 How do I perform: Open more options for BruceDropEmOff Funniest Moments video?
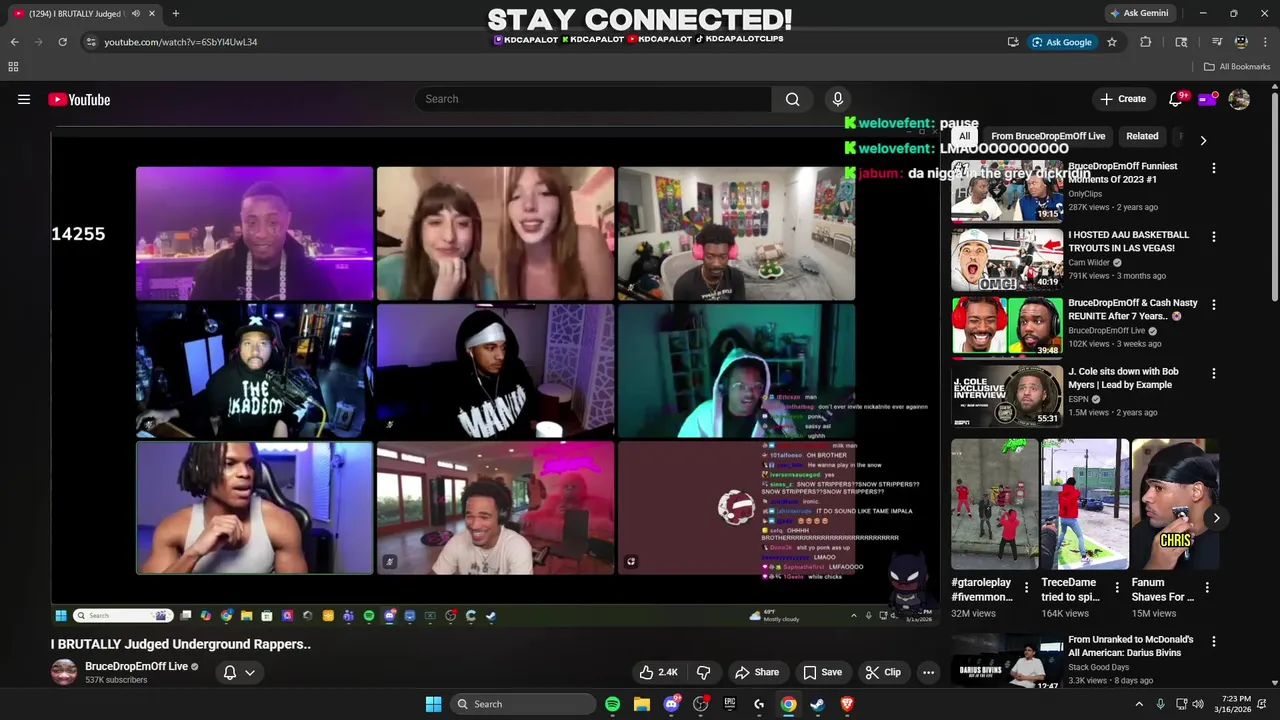pos(1213,169)
